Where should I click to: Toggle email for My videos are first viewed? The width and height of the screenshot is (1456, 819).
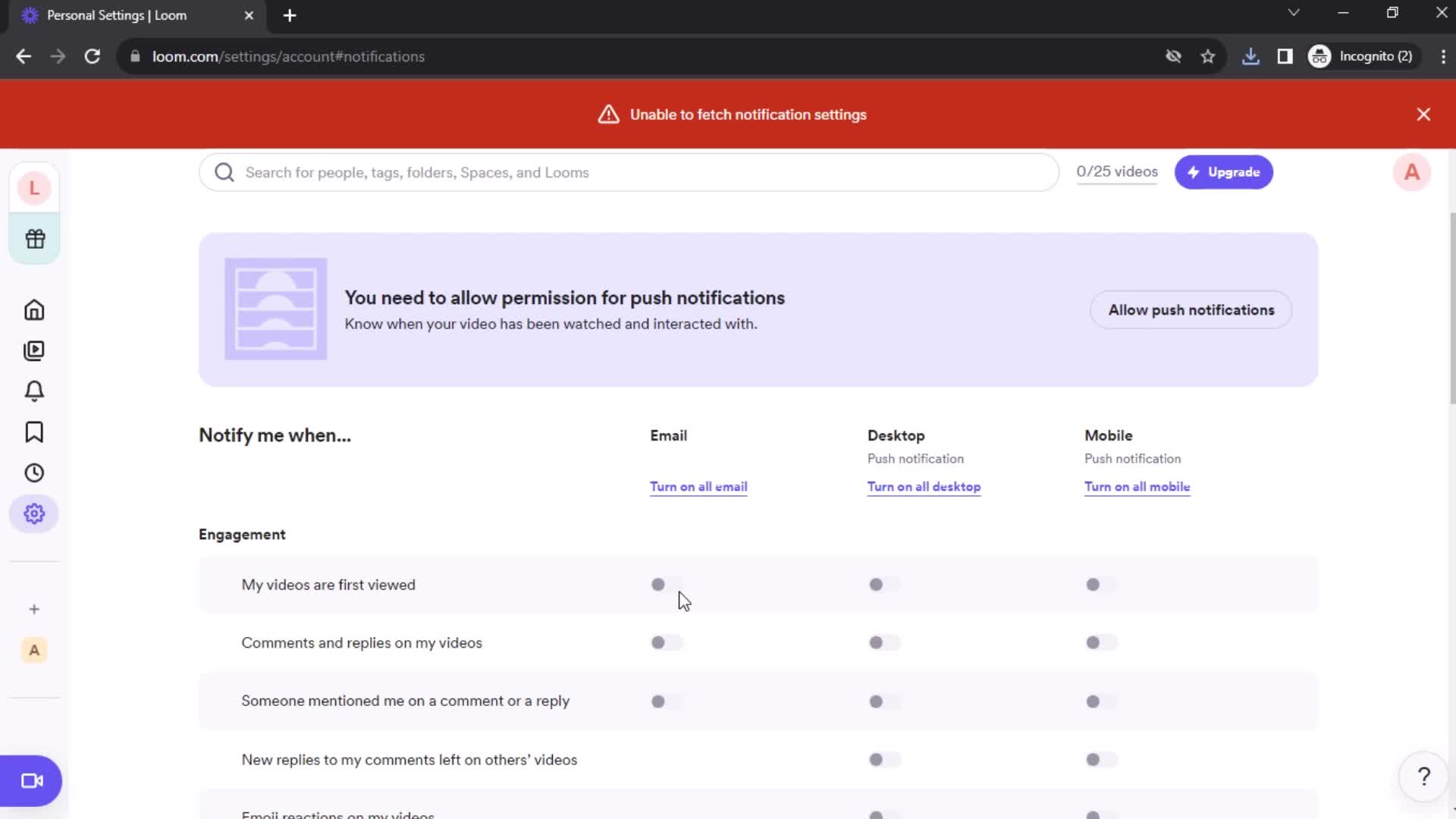667,585
